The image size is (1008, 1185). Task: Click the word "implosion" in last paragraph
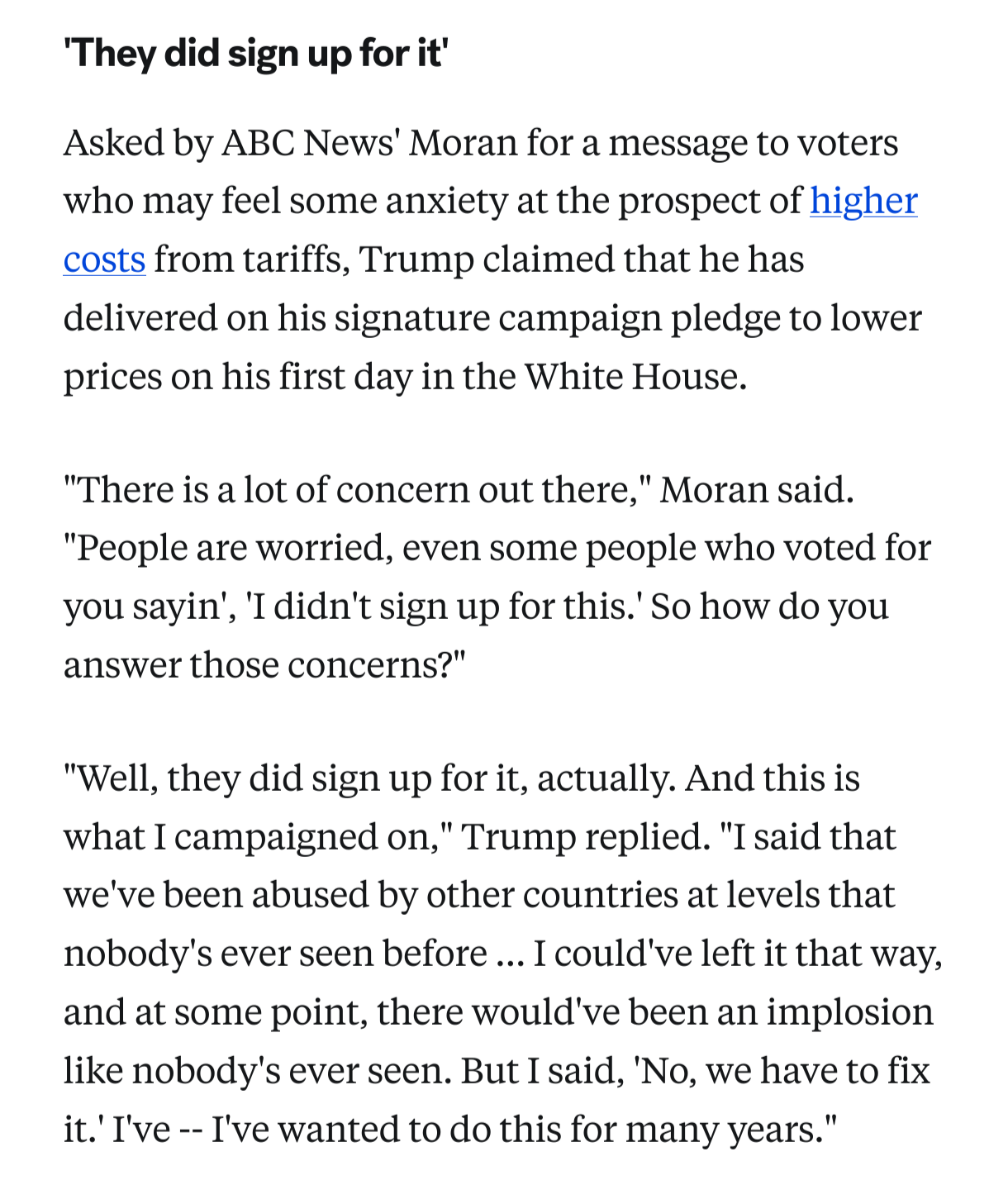pos(850,1012)
